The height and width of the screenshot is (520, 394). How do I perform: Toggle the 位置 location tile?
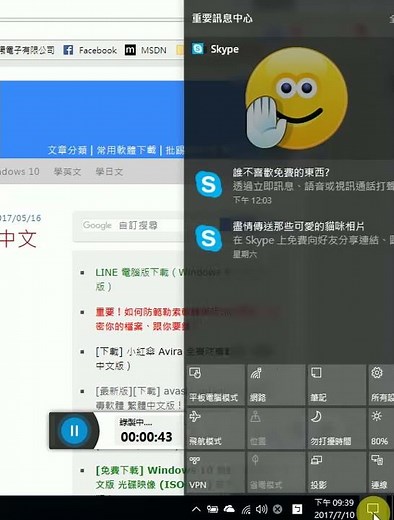[x=276, y=428]
